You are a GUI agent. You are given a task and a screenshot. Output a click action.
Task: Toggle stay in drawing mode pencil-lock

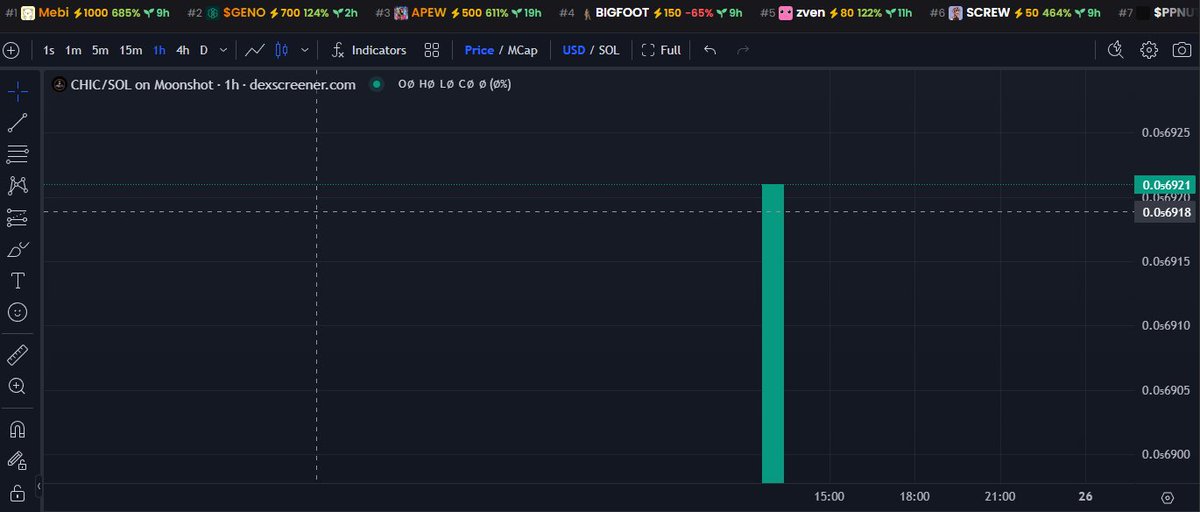[17, 460]
